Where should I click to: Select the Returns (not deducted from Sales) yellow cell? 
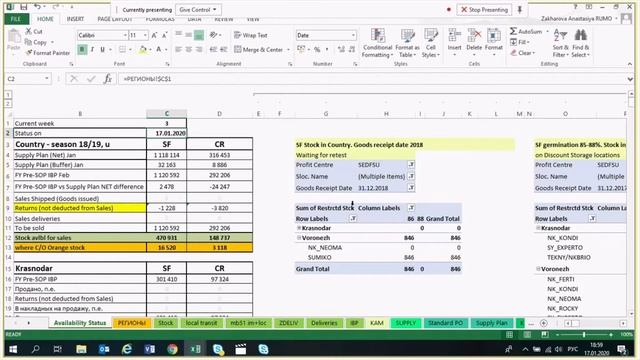tap(80, 208)
